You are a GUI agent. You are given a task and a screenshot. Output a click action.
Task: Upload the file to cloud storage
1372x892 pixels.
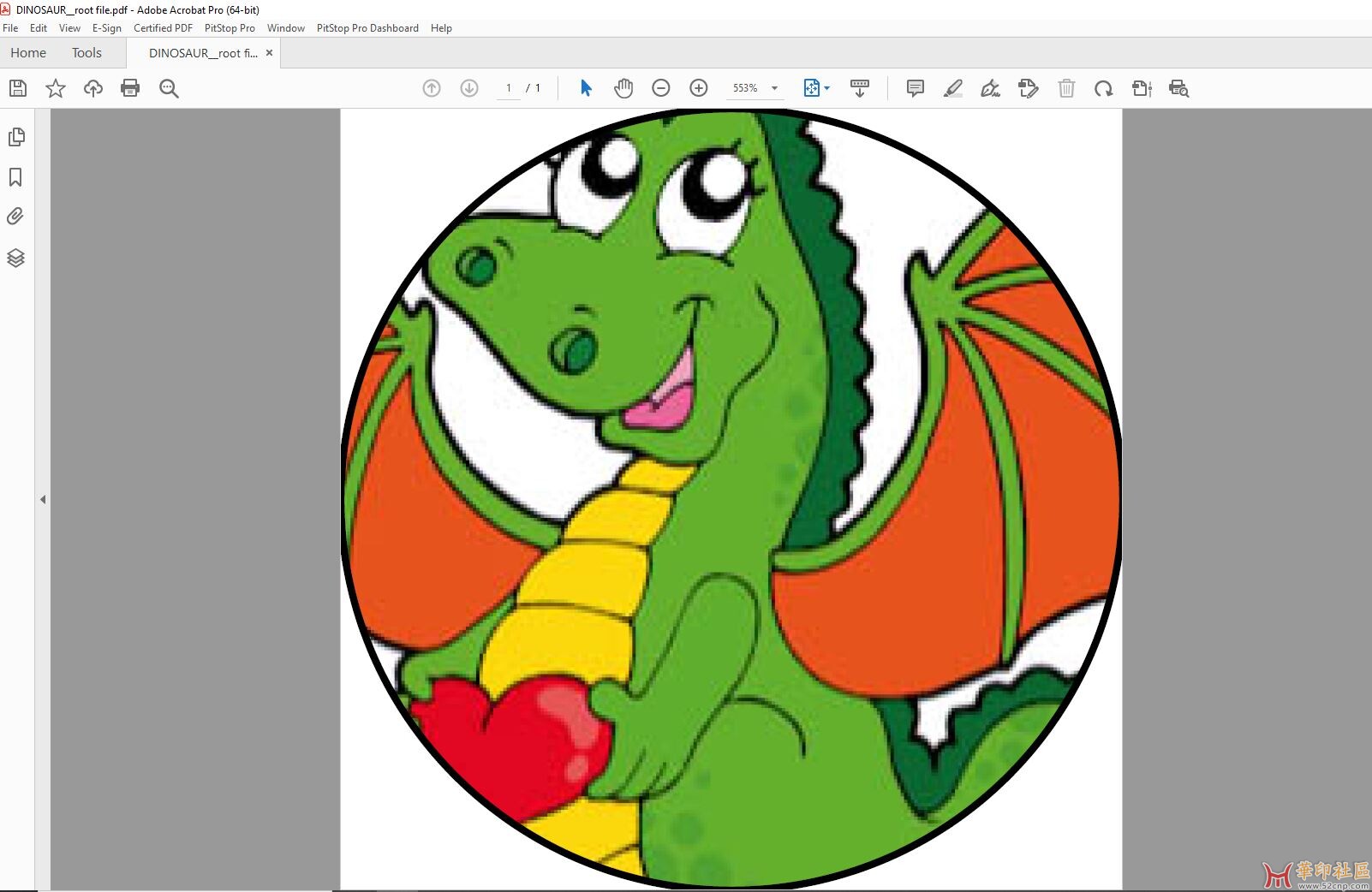[x=92, y=88]
